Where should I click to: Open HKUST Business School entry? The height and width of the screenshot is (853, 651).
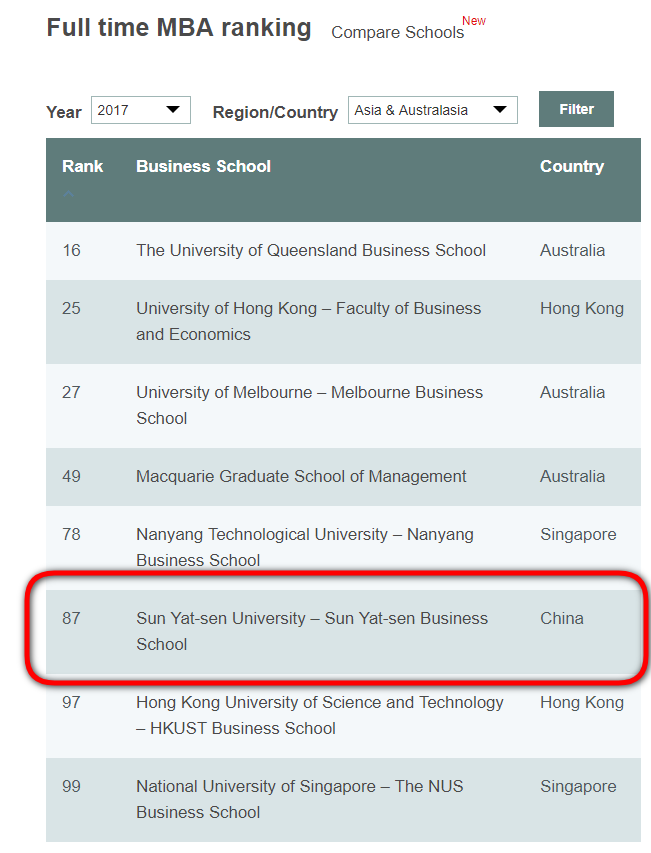tap(319, 715)
